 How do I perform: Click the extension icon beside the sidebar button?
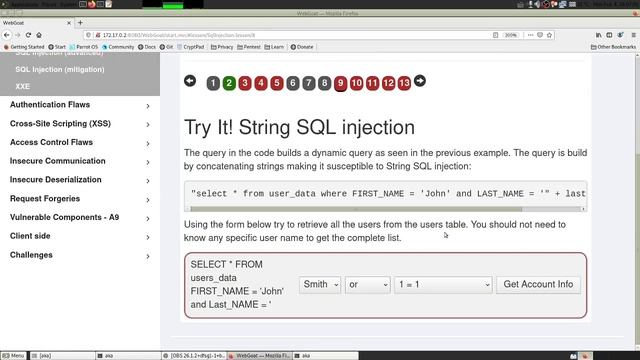pos(620,35)
